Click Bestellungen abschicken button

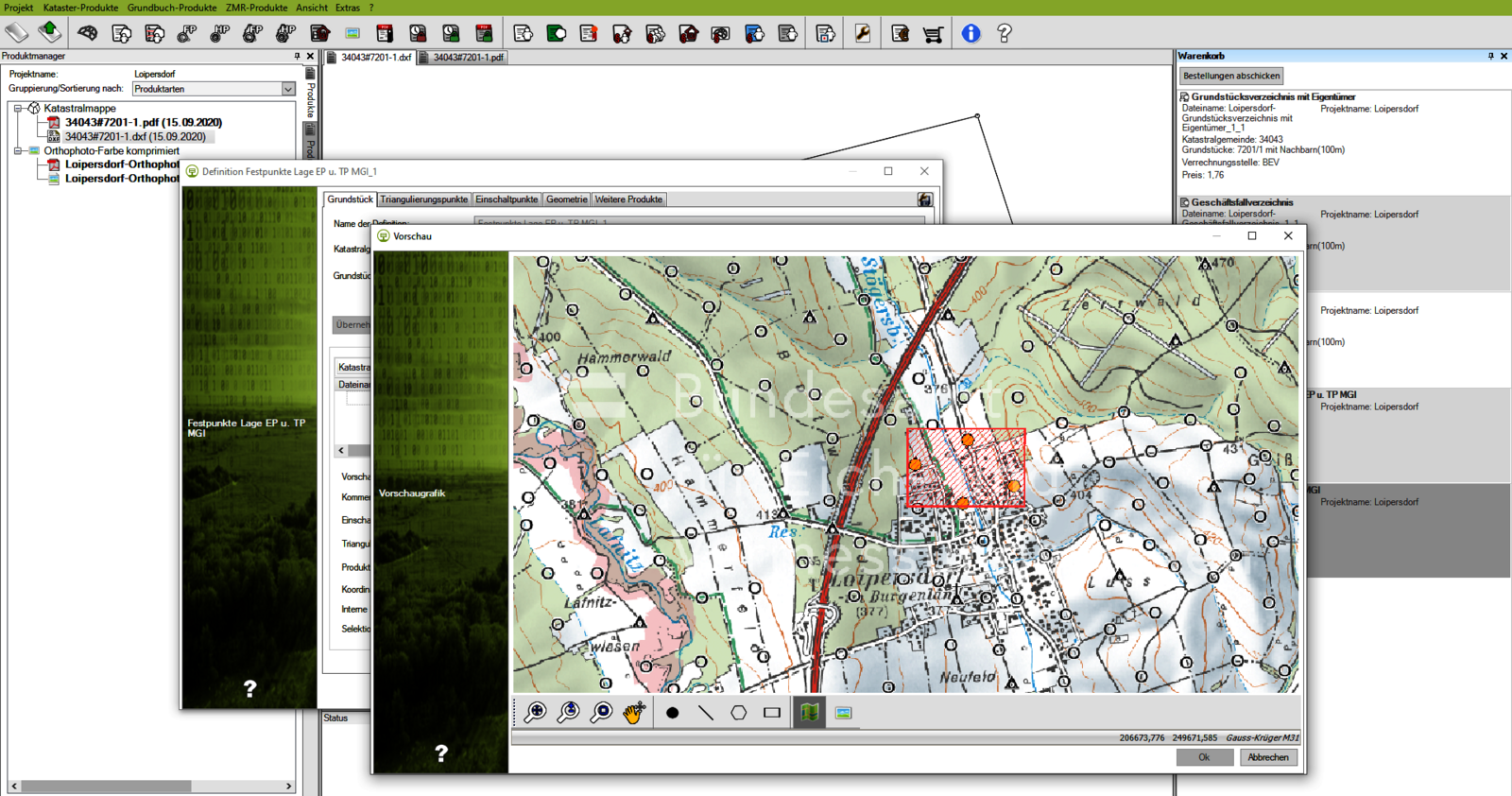1231,76
